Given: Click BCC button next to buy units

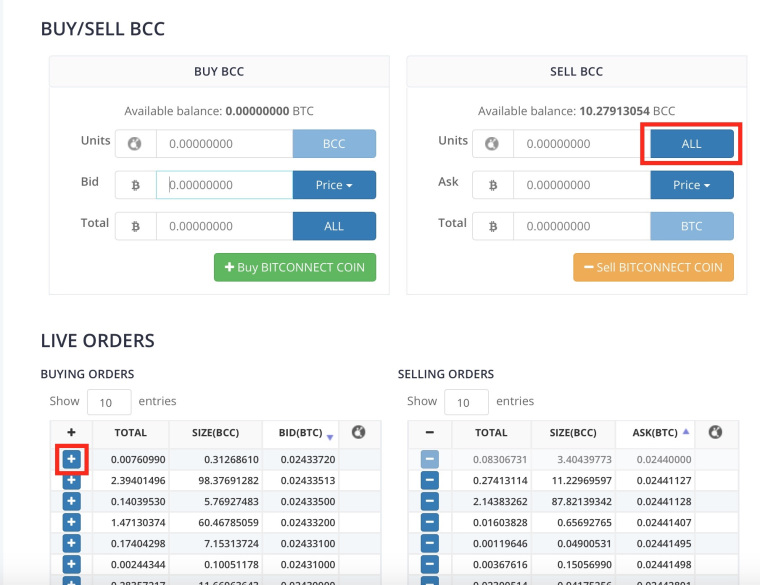Looking at the screenshot, I should 334,143.
